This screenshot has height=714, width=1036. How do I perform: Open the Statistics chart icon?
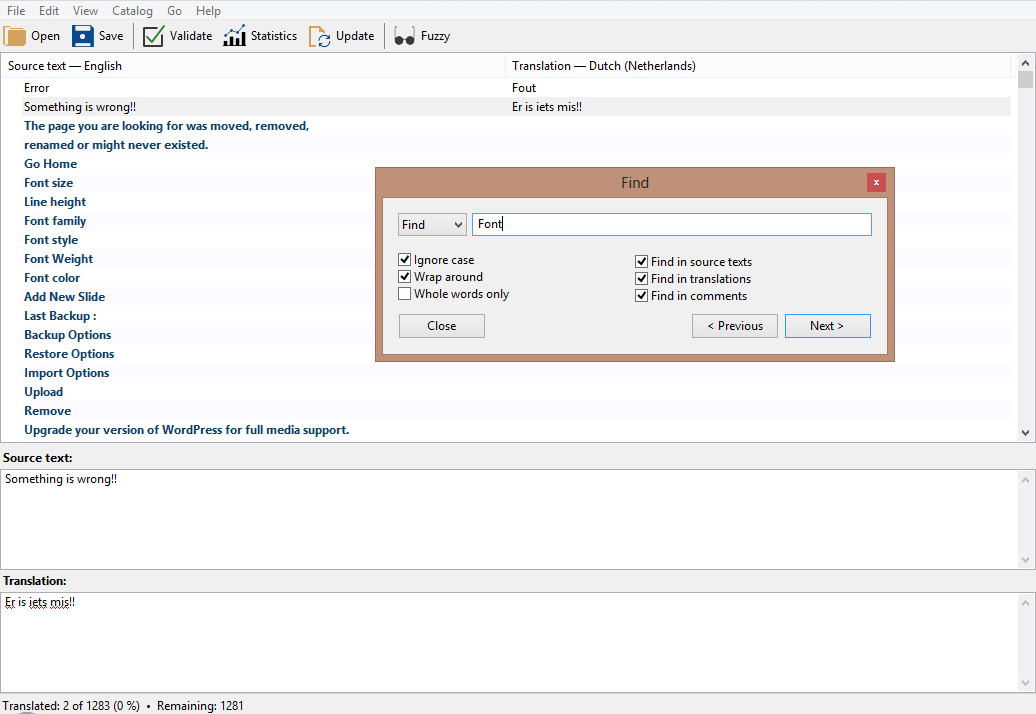tap(234, 36)
